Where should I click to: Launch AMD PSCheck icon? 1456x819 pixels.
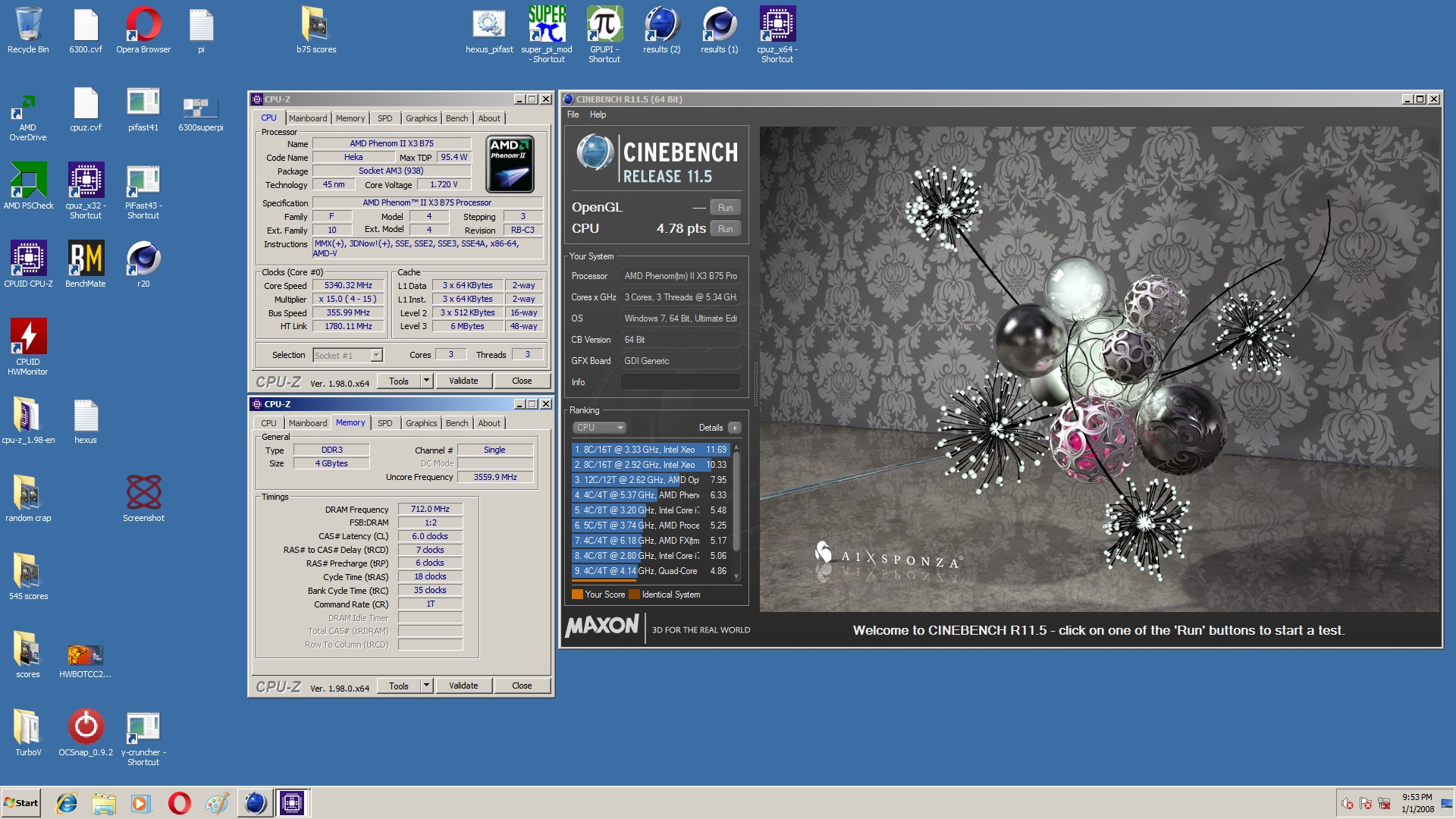pyautogui.click(x=28, y=186)
